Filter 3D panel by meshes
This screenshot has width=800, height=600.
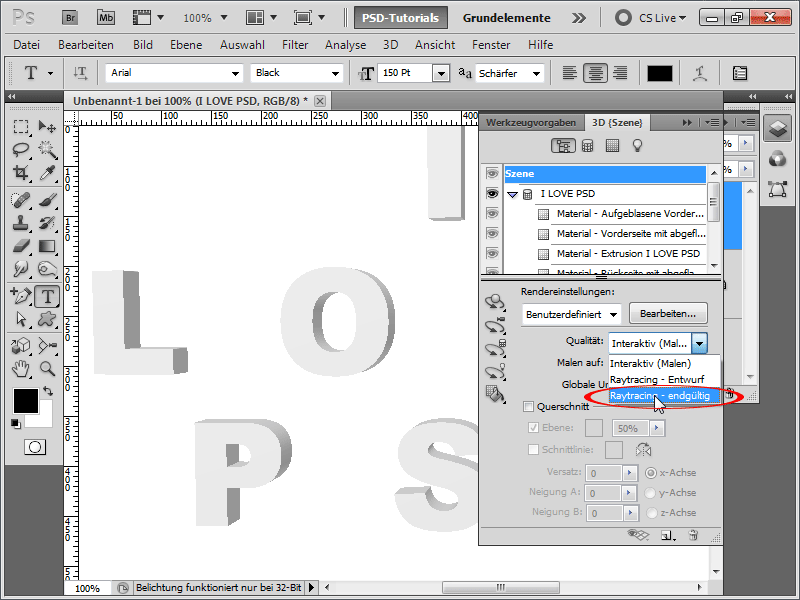(x=588, y=146)
